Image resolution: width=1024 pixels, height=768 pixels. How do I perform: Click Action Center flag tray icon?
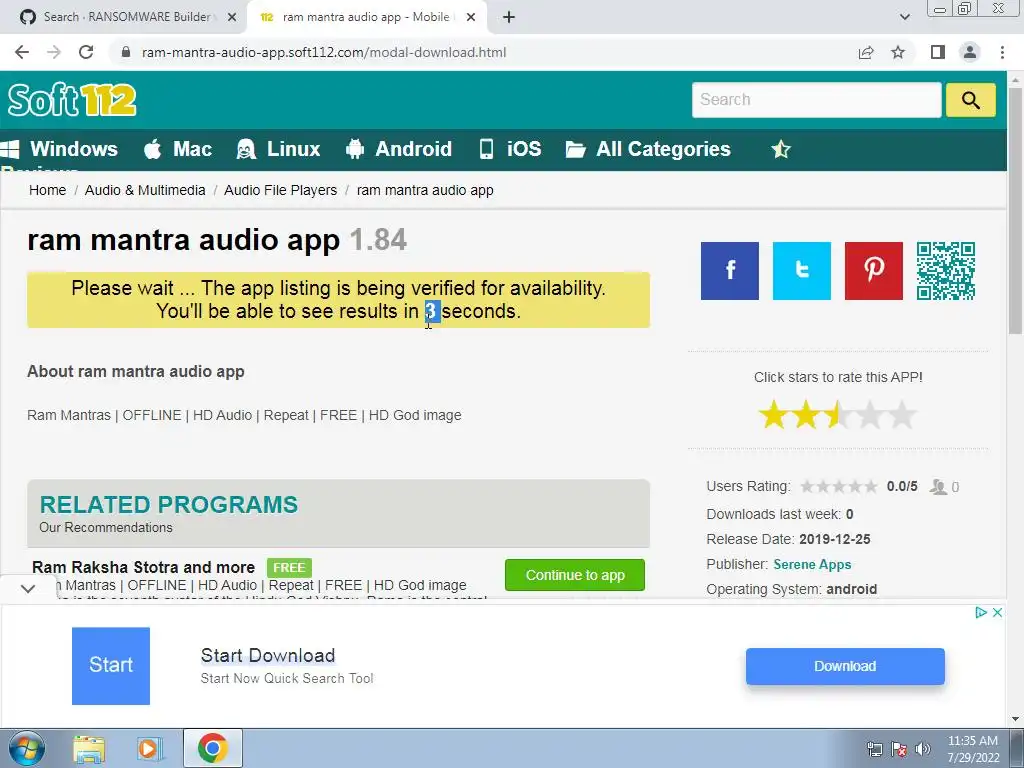pos(899,749)
